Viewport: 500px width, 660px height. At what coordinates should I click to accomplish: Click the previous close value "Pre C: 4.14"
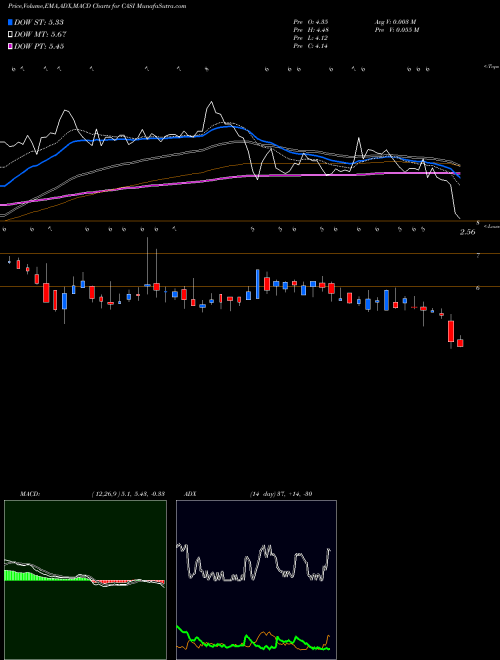pos(311,46)
